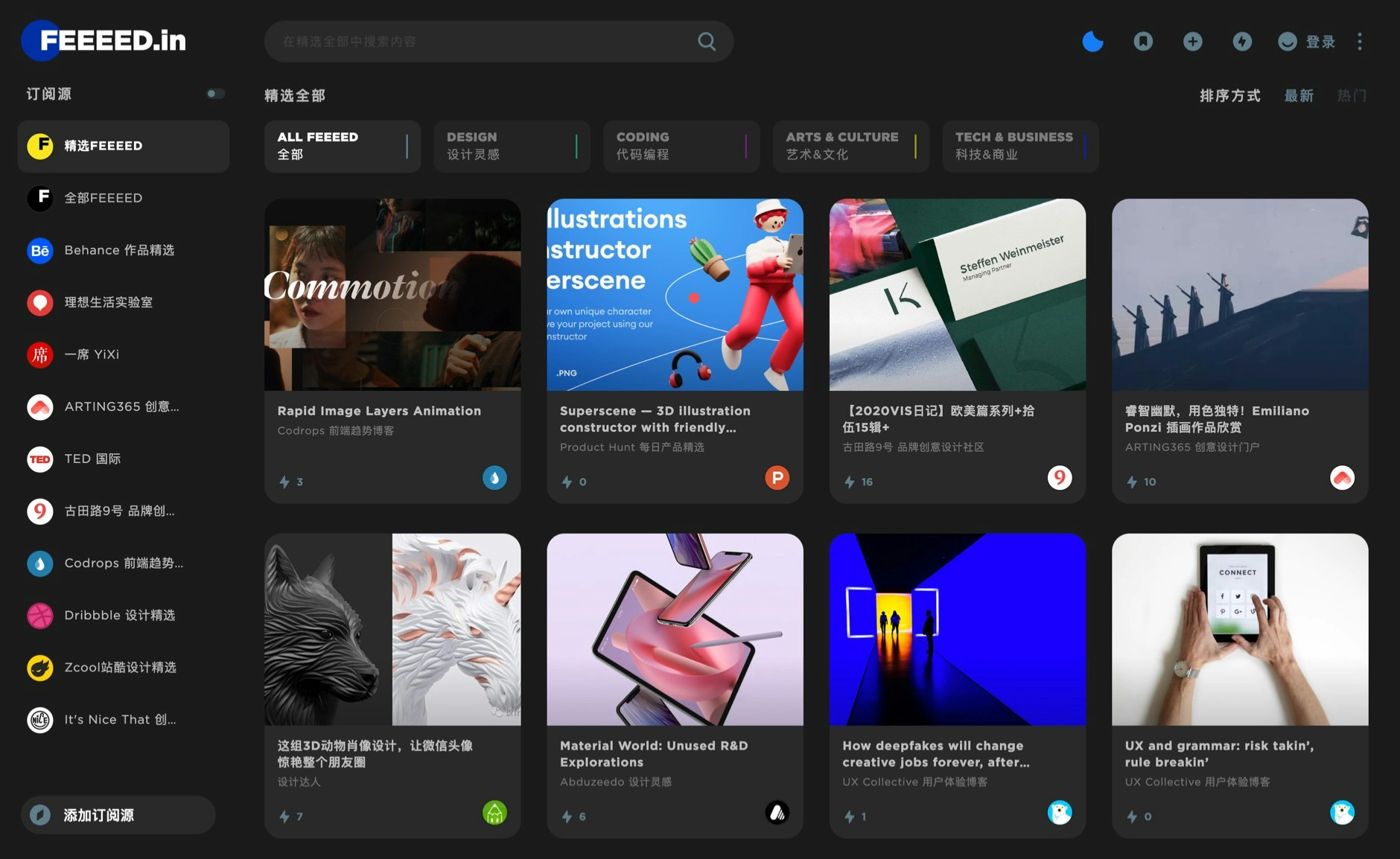Click ARTING365 icon on Emiliano Ponzi card

coord(1342,478)
